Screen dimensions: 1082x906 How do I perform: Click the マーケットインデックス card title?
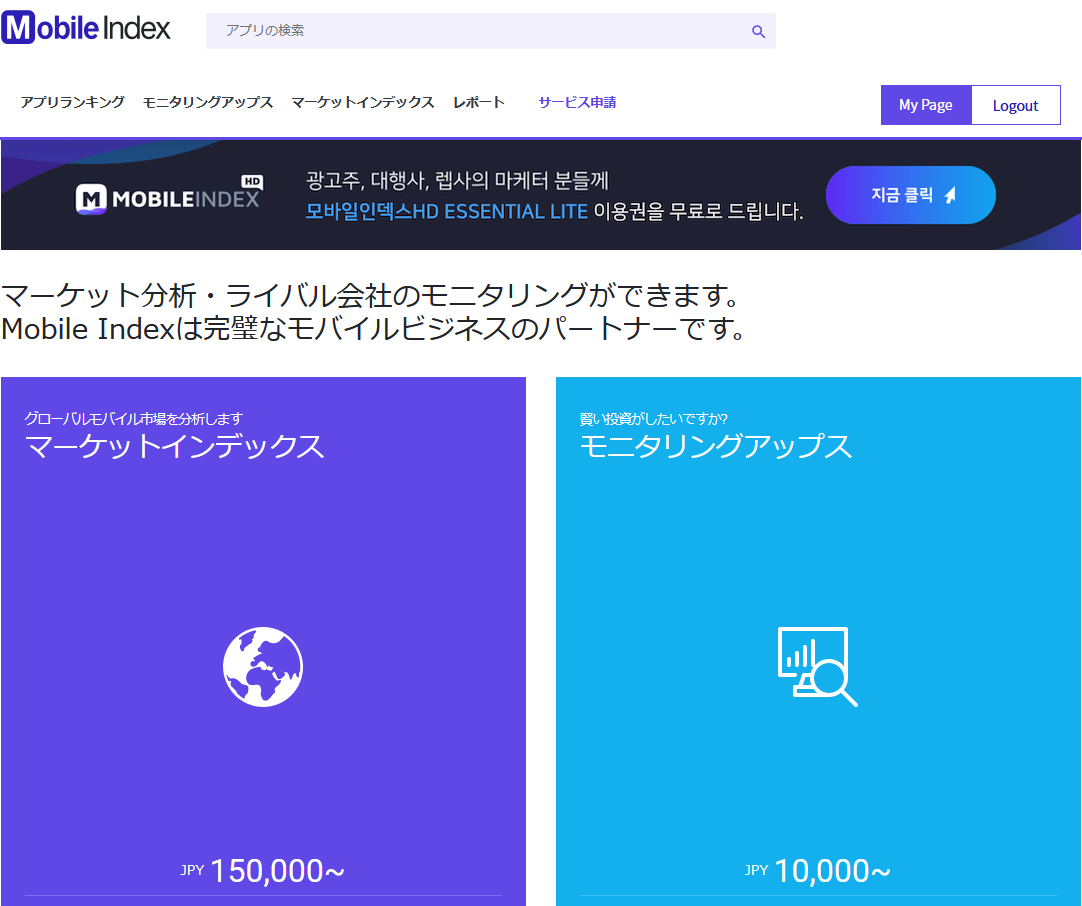click(174, 446)
